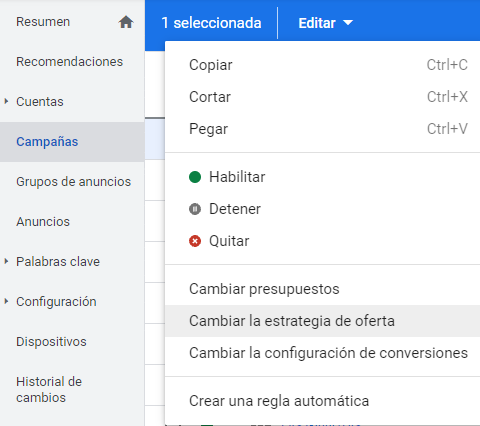Select Cortar in the edit menu
This screenshot has height=426, width=480.
tap(323, 97)
